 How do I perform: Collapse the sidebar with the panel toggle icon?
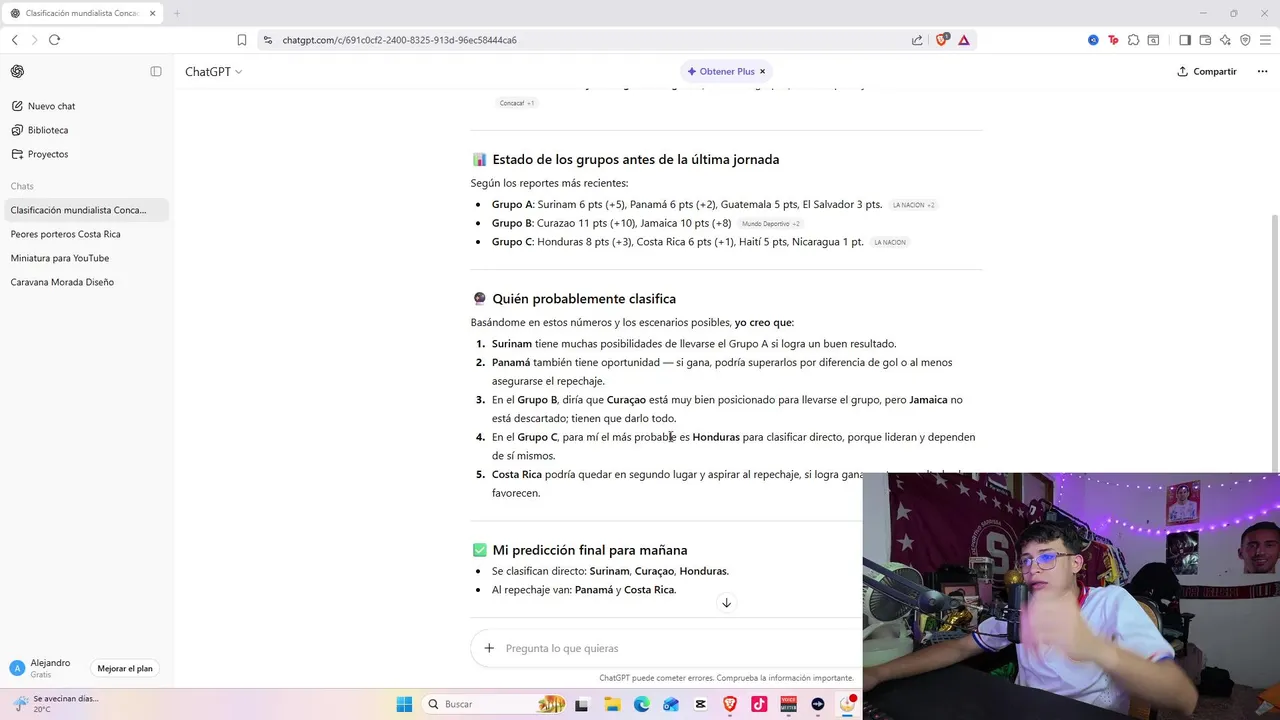pos(156,71)
